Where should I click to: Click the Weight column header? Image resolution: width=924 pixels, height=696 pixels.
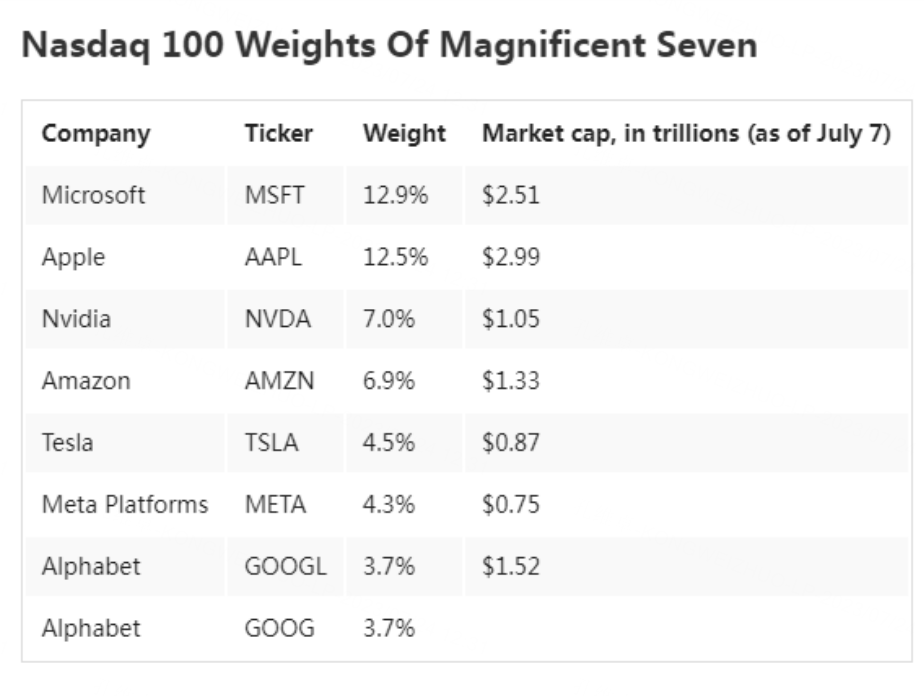404,134
